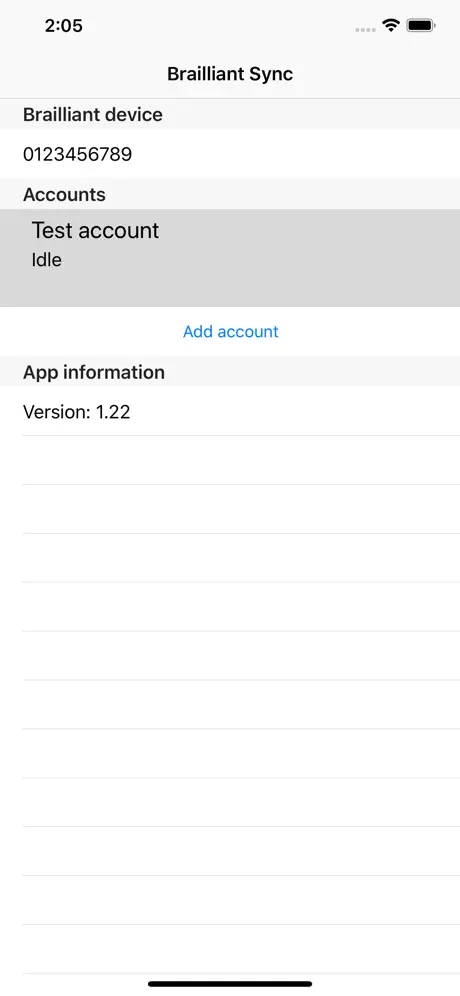Viewport: 460px width, 996px height.
Task: Tap the 2:05 clock in status bar
Action: click(x=64, y=26)
